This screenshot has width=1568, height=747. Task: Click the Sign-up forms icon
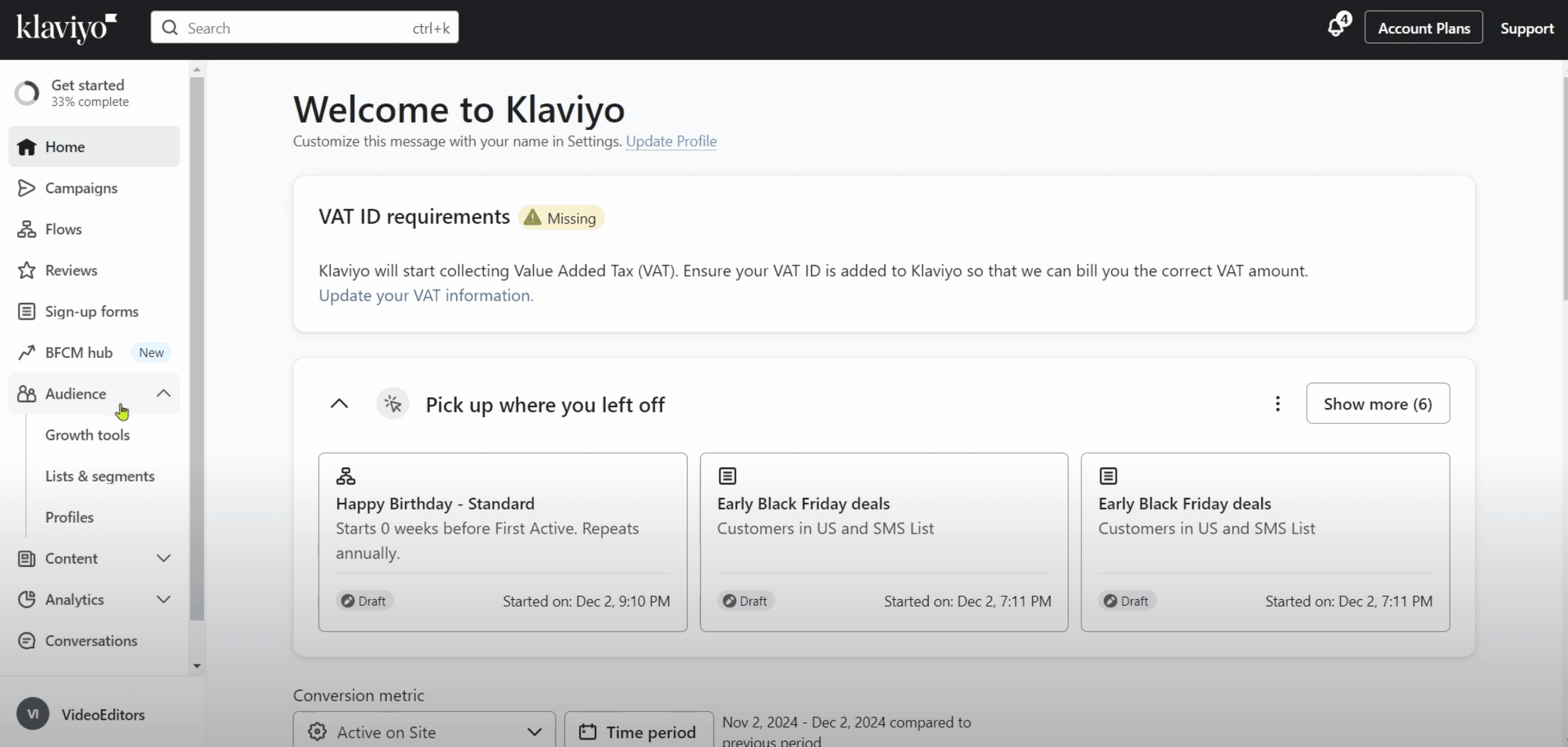tap(26, 311)
